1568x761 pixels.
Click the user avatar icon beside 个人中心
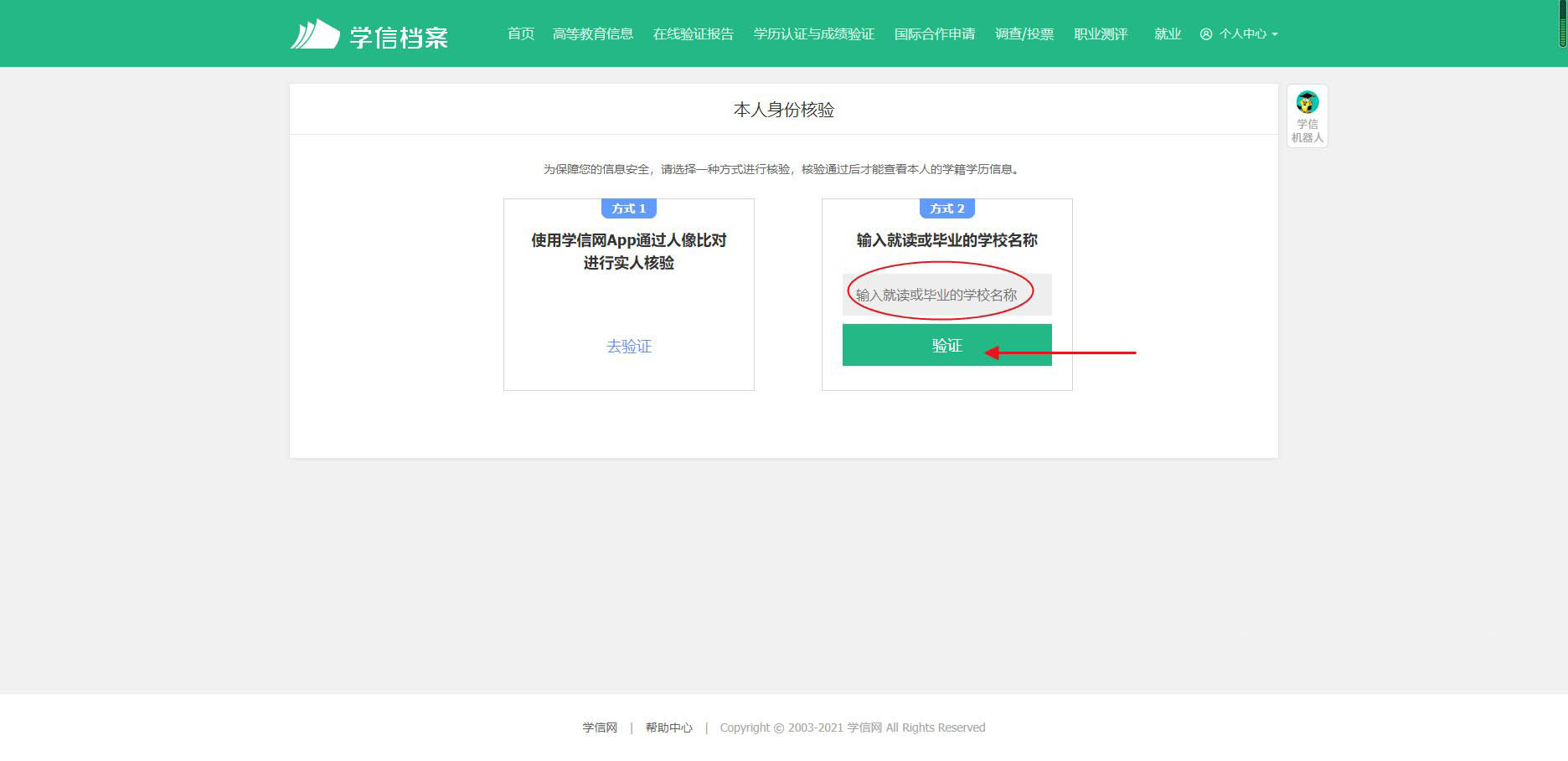(x=1206, y=34)
